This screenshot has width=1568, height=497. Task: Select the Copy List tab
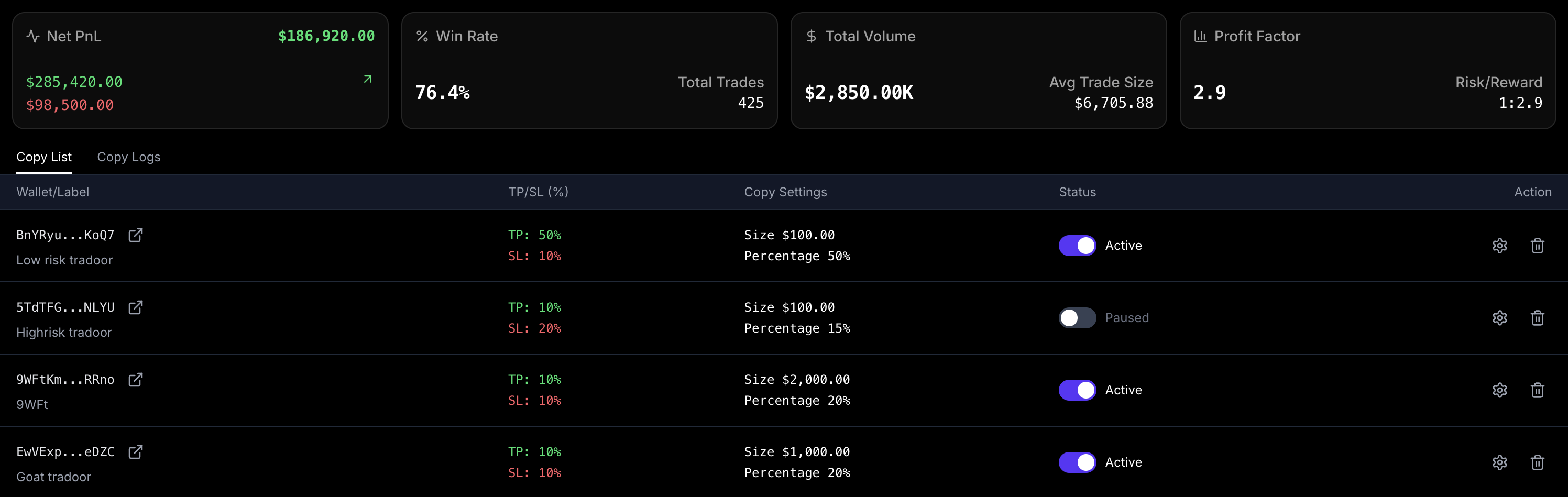click(x=44, y=157)
